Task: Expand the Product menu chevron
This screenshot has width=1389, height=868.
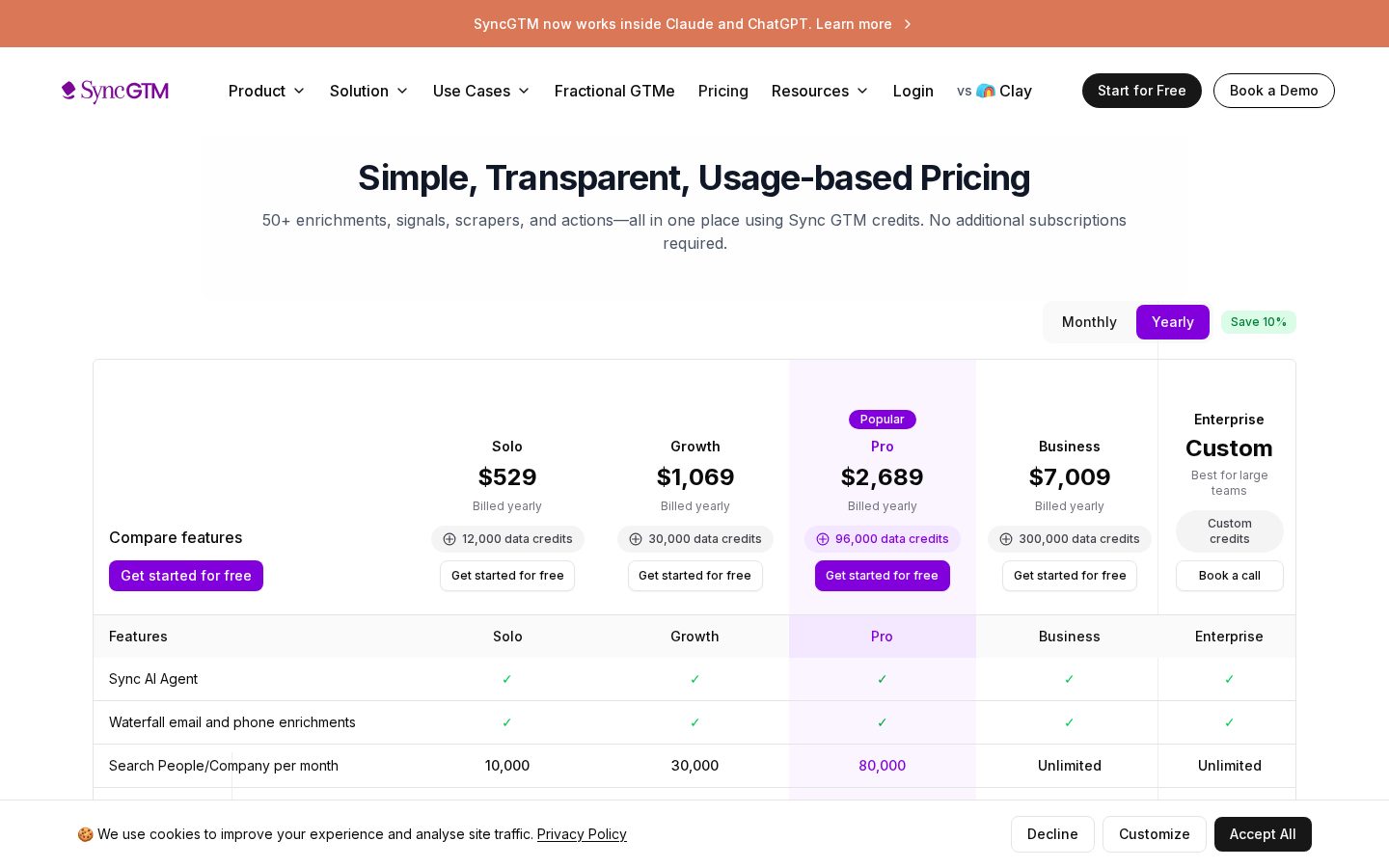Action: 299,91
